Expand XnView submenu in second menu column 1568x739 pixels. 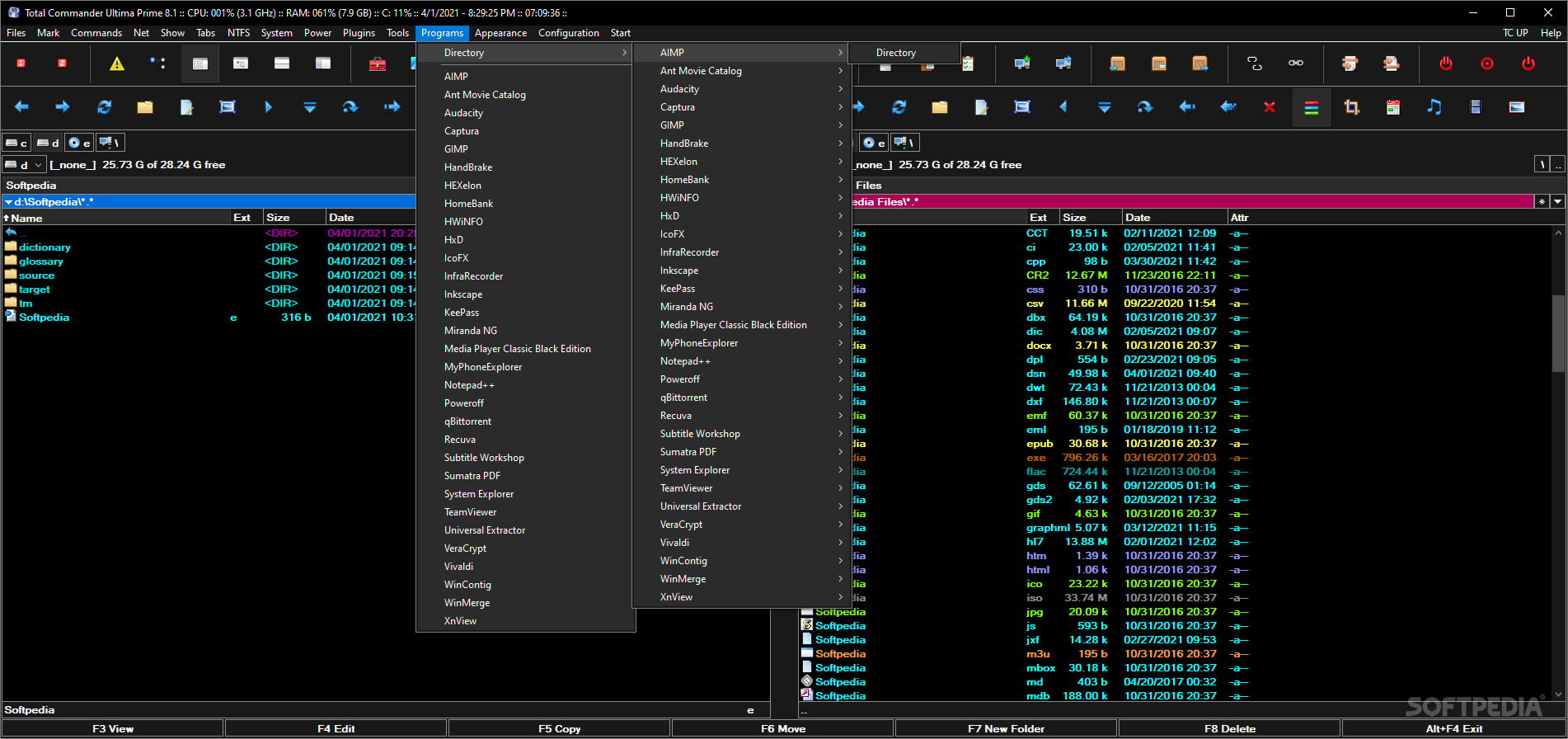click(740, 597)
